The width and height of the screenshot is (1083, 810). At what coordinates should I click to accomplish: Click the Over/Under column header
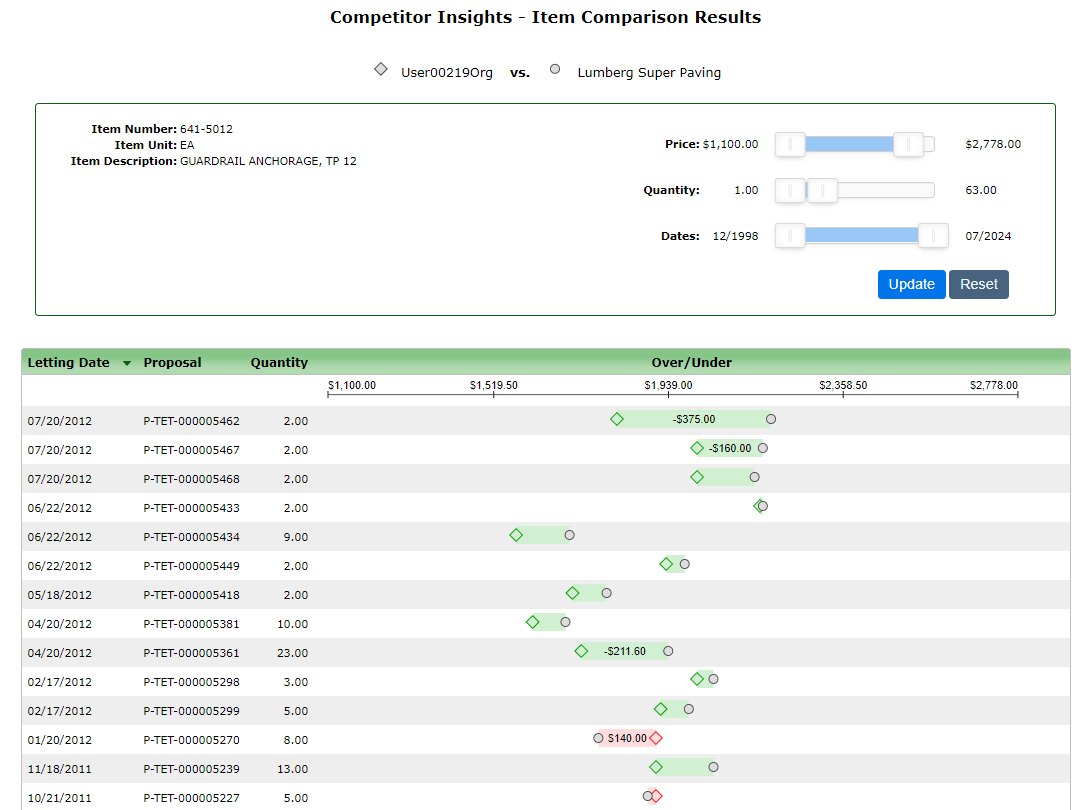691,363
